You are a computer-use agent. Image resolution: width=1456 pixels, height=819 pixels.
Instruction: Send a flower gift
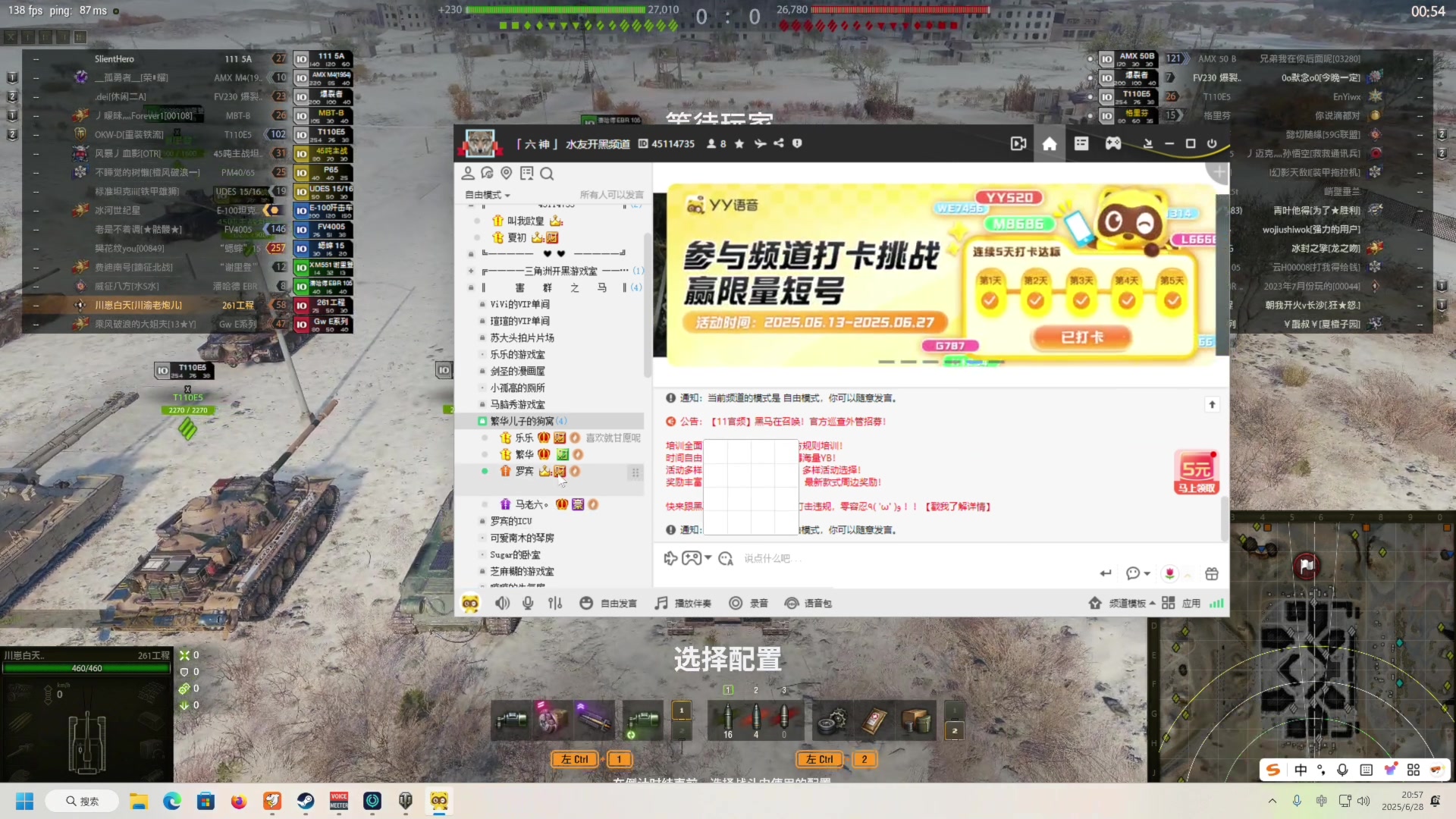pos(1170,574)
